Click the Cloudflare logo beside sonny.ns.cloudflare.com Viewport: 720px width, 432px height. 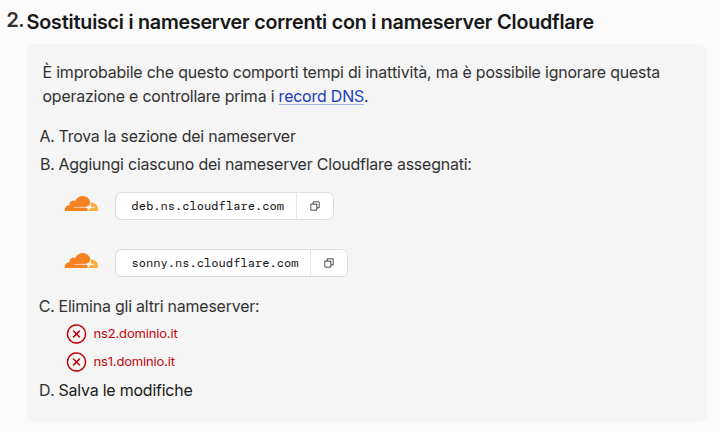click(81, 261)
